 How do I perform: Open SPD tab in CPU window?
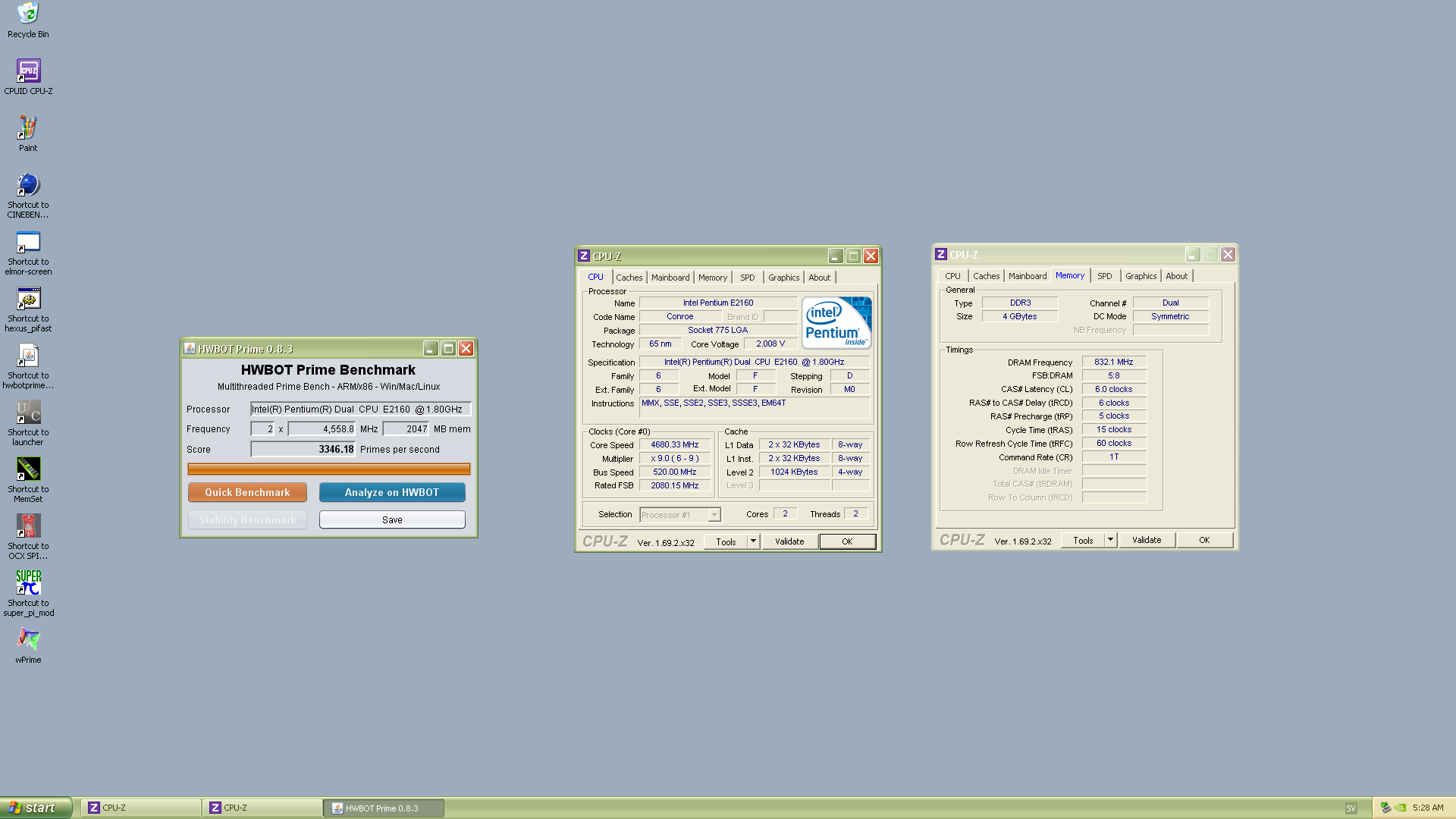[747, 278]
